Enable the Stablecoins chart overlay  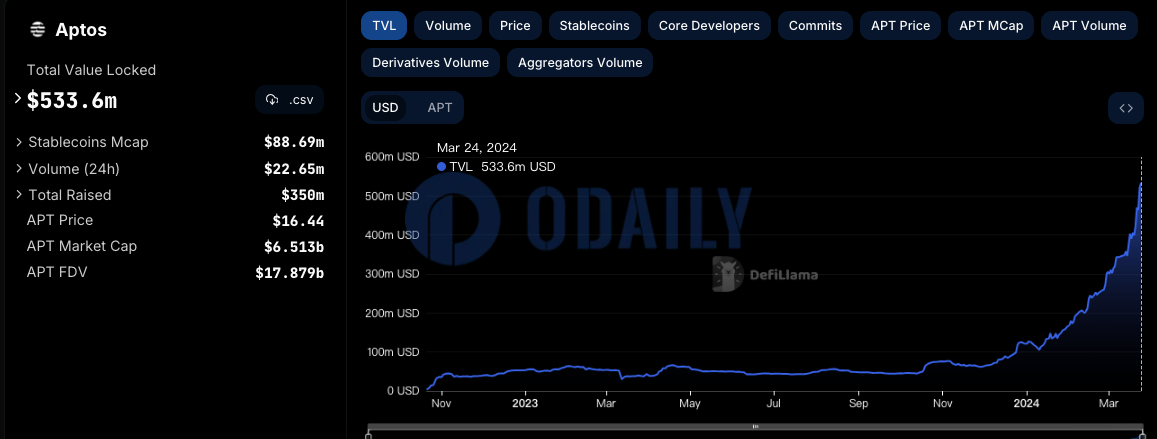[595, 26]
